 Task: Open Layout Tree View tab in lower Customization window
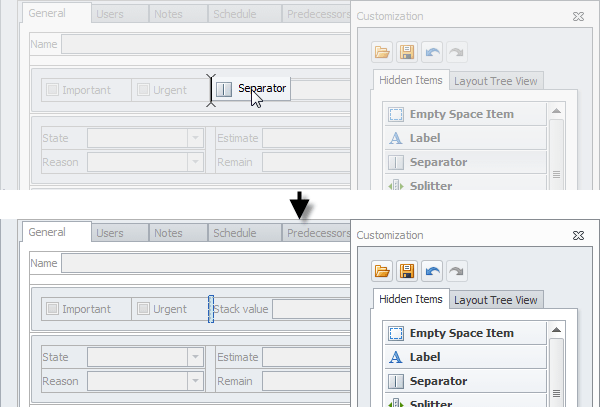pos(495,300)
